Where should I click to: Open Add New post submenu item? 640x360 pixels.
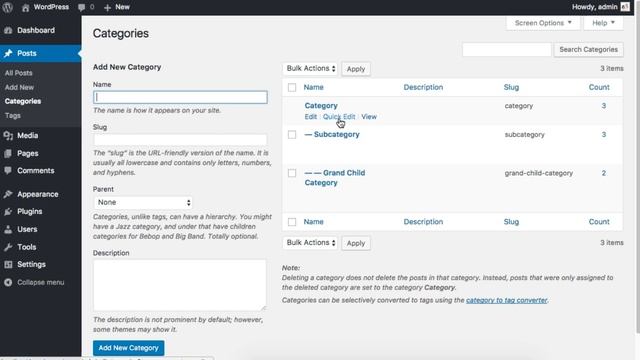point(19,87)
